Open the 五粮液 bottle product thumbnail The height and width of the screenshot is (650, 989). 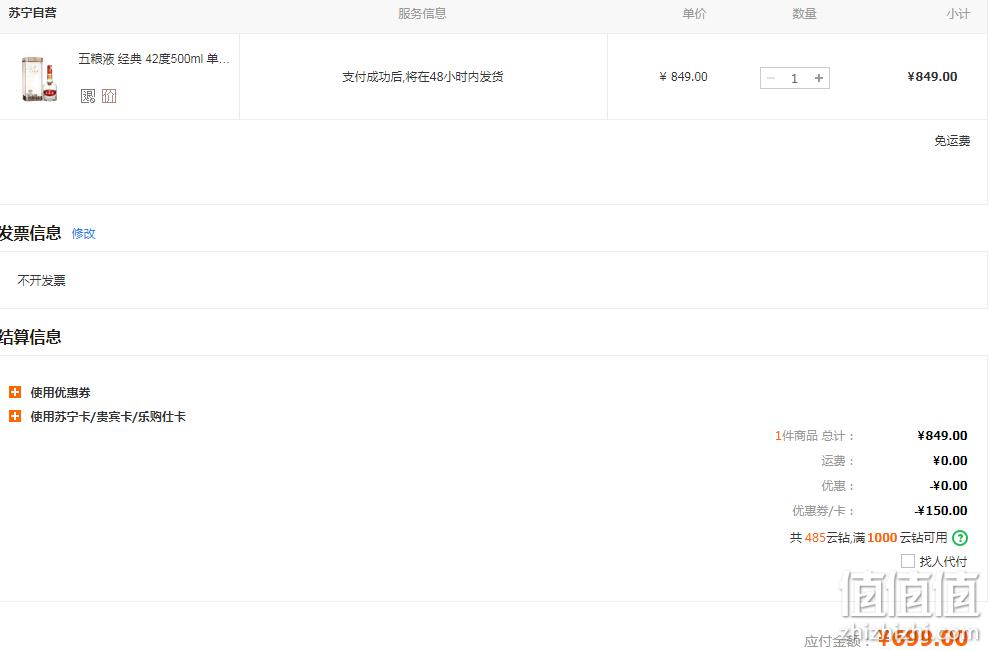(x=40, y=79)
